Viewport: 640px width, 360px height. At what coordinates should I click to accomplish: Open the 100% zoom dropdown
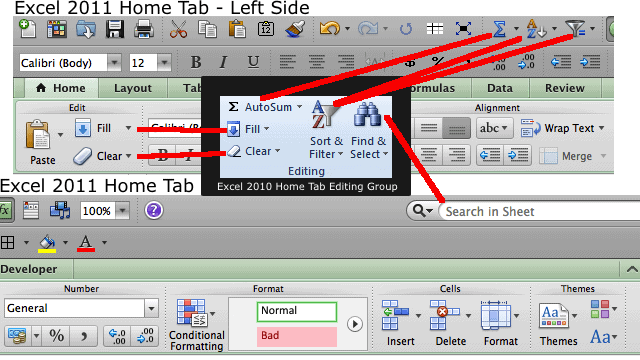pyautogui.click(x=122, y=211)
